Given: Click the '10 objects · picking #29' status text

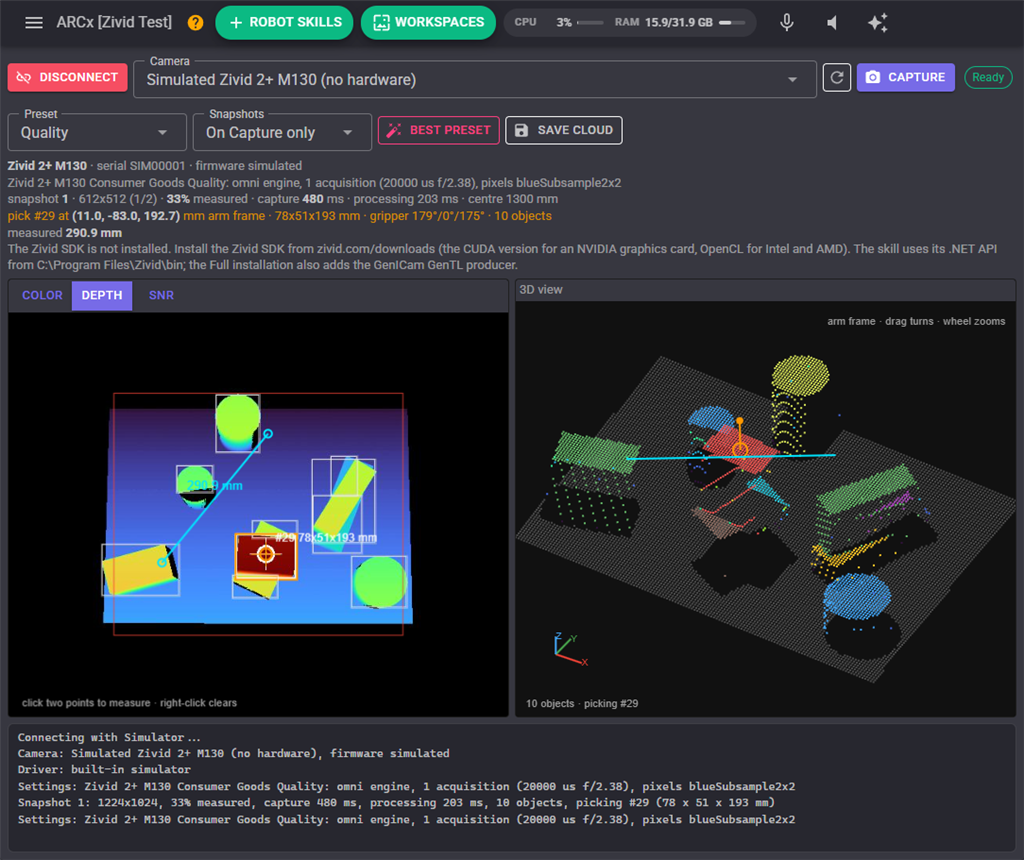Looking at the screenshot, I should 582,703.
